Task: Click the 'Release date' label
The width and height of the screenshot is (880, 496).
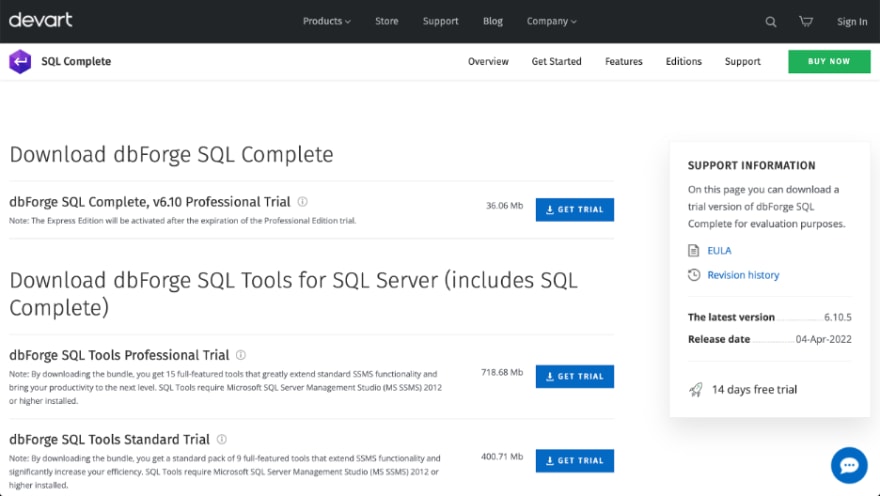Action: point(719,339)
